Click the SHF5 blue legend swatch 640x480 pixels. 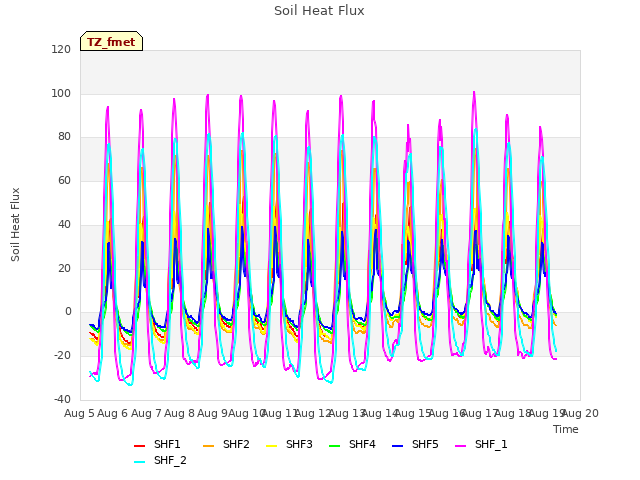[x=398, y=446]
